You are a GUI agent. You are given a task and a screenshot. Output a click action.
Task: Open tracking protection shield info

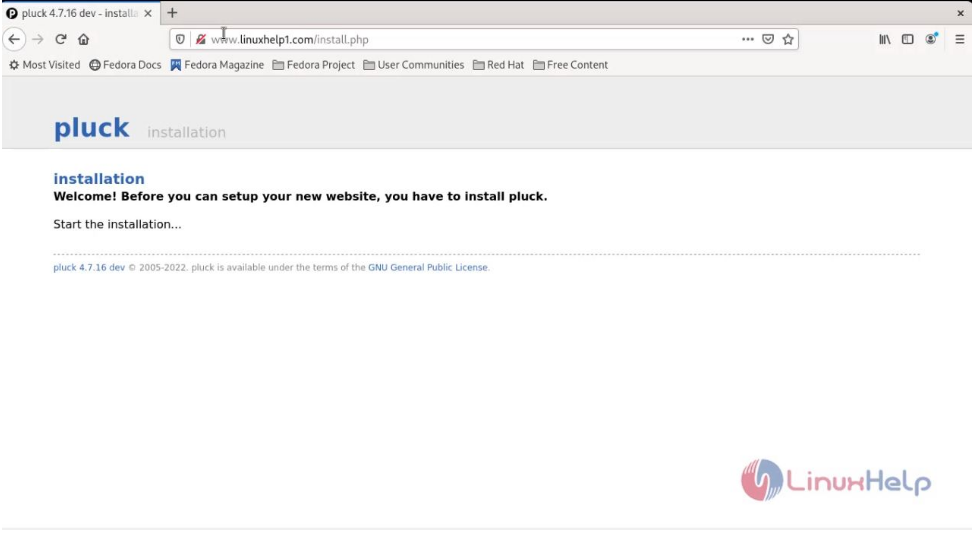[180, 39]
